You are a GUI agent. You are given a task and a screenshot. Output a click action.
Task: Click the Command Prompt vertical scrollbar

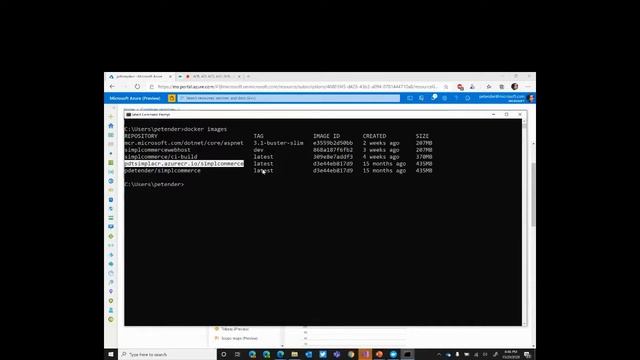tap(524, 222)
